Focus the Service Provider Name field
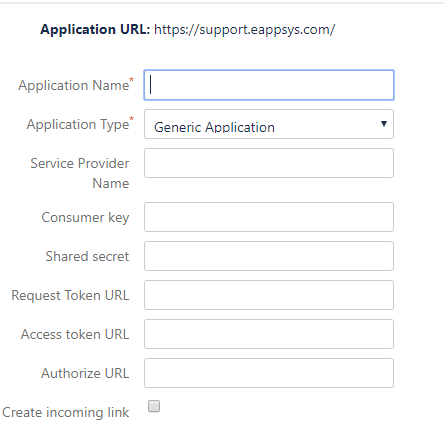444x446 pixels. 269,163
